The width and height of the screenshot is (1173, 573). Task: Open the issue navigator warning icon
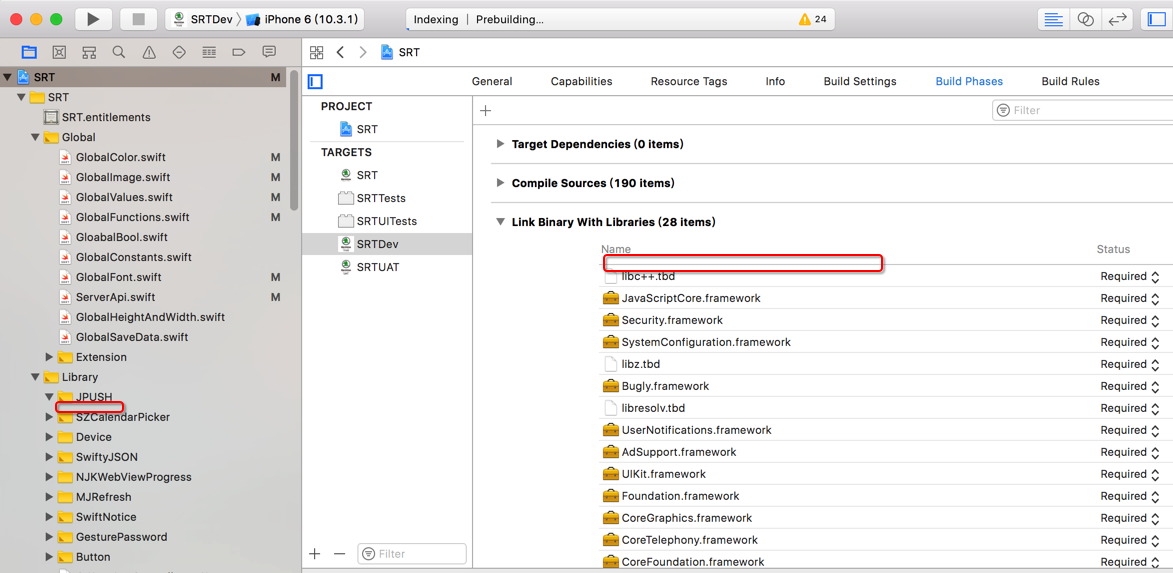[149, 52]
